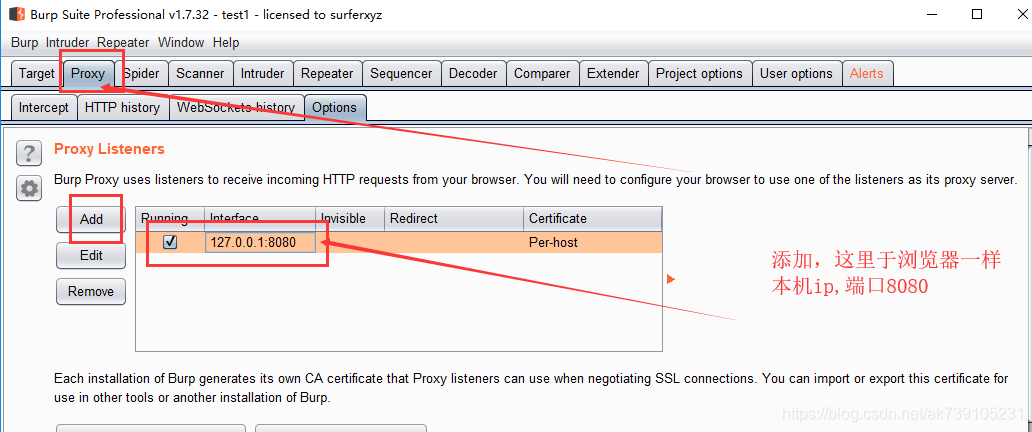Open the Proxy Listeners gear settings
This screenshot has height=432, width=1032.
click(x=28, y=189)
